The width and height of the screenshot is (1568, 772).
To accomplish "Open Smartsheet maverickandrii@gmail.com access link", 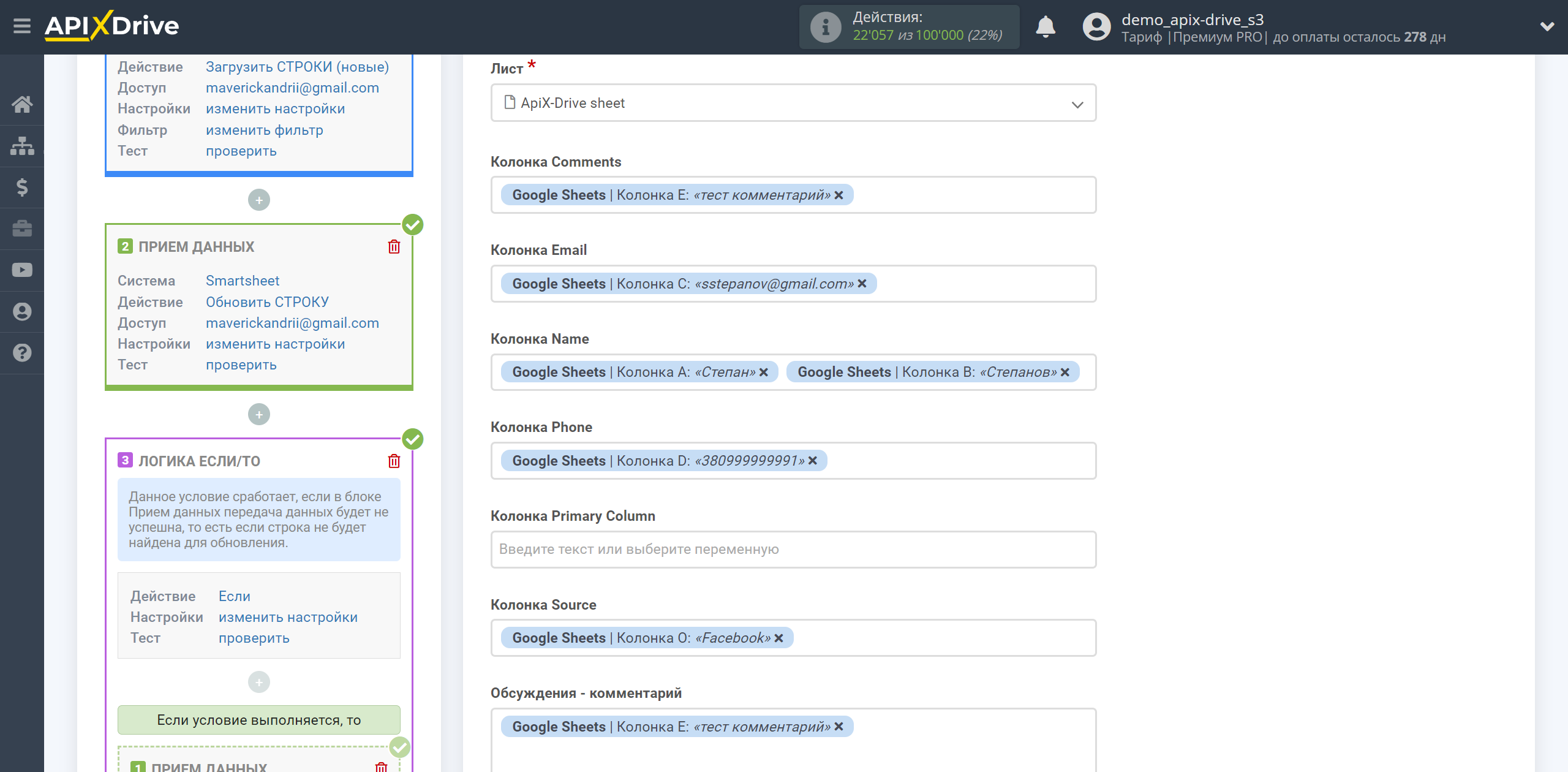I will pos(292,323).
